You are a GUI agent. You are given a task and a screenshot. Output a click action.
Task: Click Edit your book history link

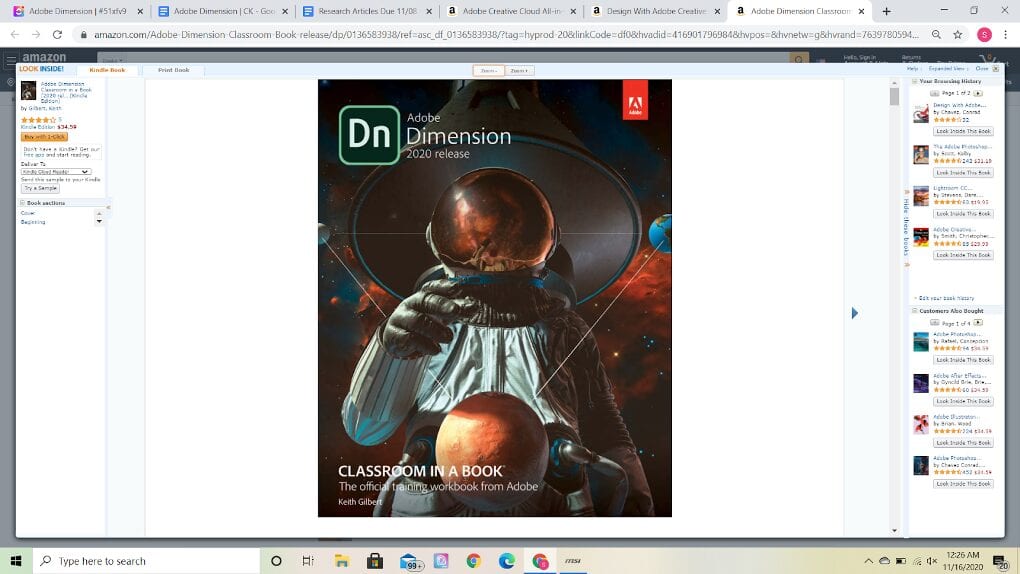pyautogui.click(x=946, y=298)
